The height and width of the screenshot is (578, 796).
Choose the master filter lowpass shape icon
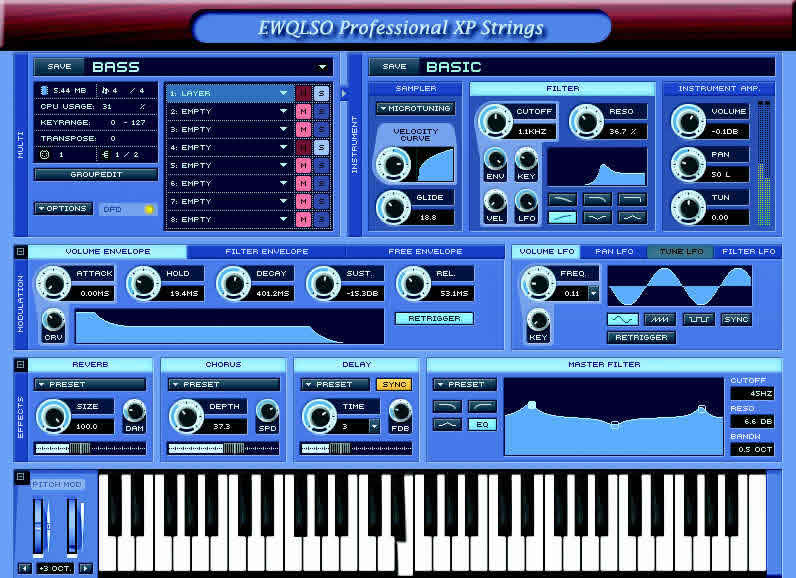click(x=447, y=406)
